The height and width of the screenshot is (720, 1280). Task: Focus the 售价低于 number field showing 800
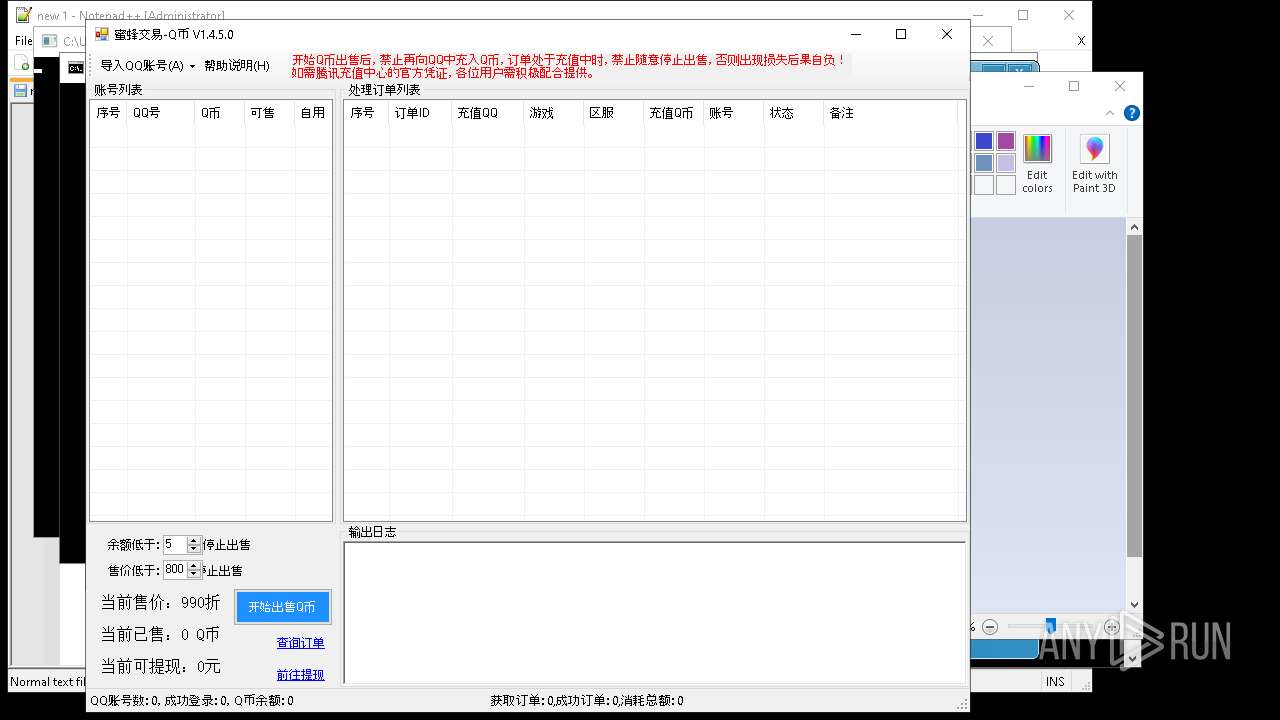tap(175, 570)
